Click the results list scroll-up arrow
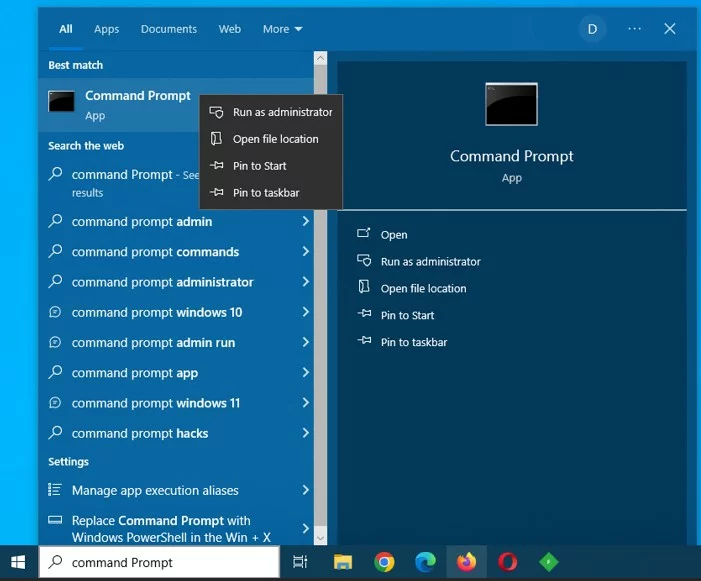This screenshot has width=701, height=581. [x=321, y=58]
